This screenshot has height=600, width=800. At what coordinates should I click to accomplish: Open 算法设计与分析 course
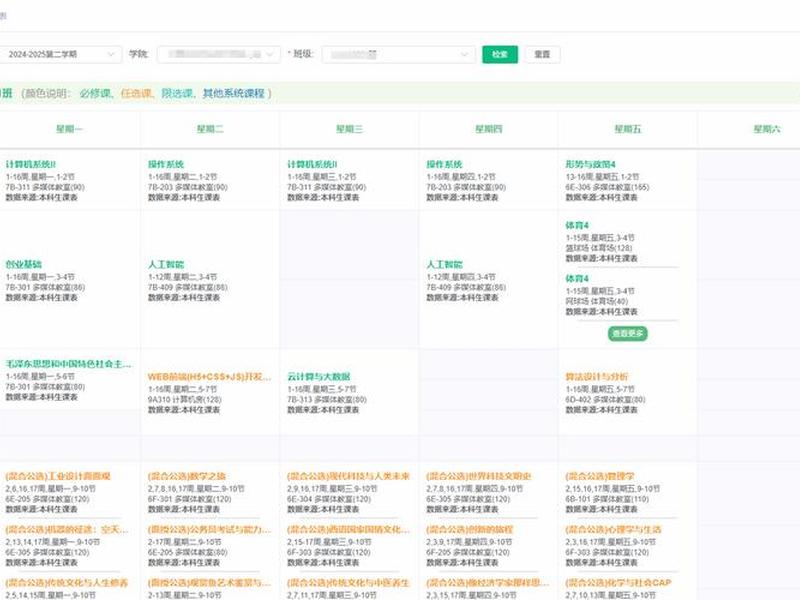pos(596,377)
